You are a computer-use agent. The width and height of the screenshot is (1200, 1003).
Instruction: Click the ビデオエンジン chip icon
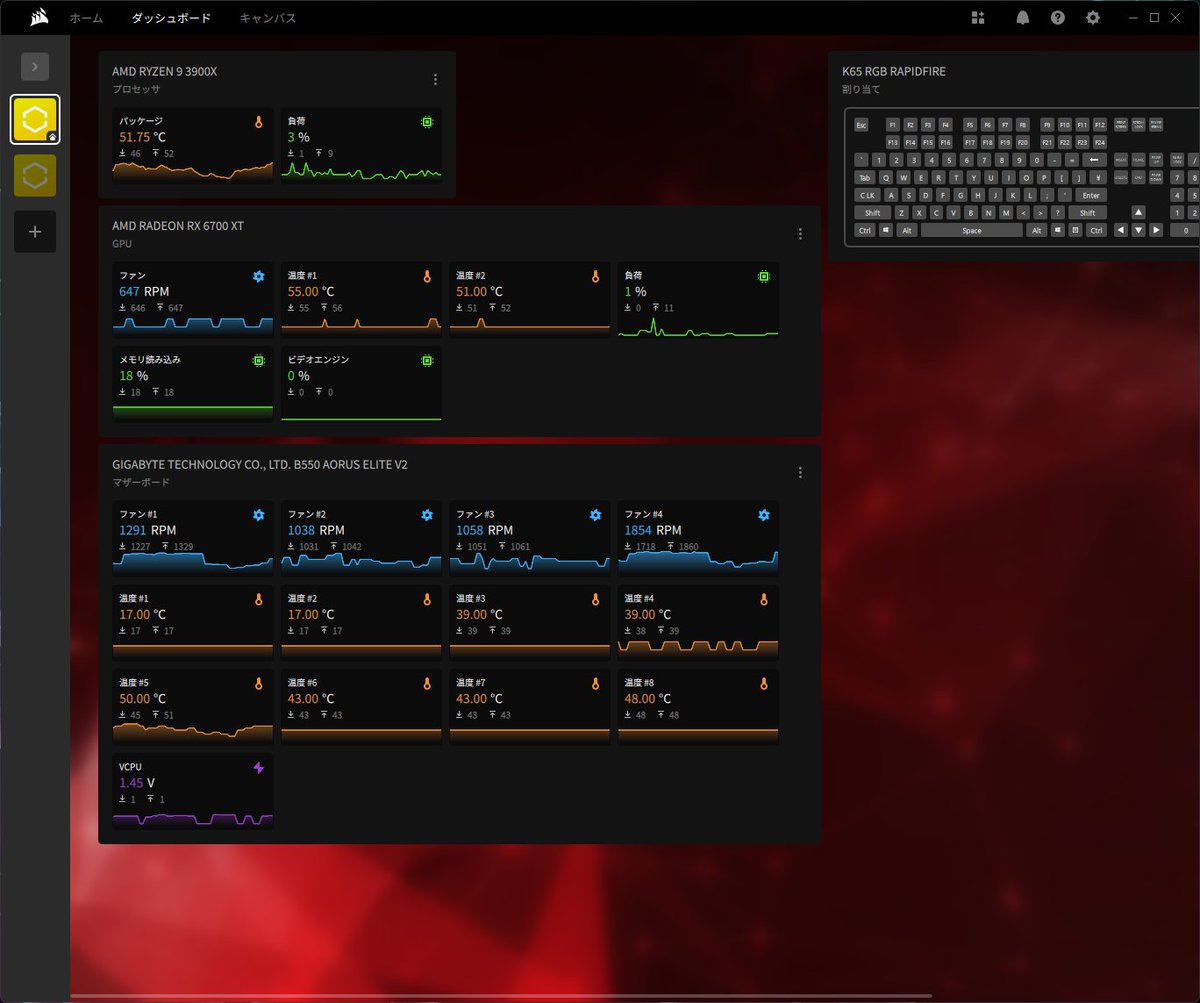coord(427,360)
